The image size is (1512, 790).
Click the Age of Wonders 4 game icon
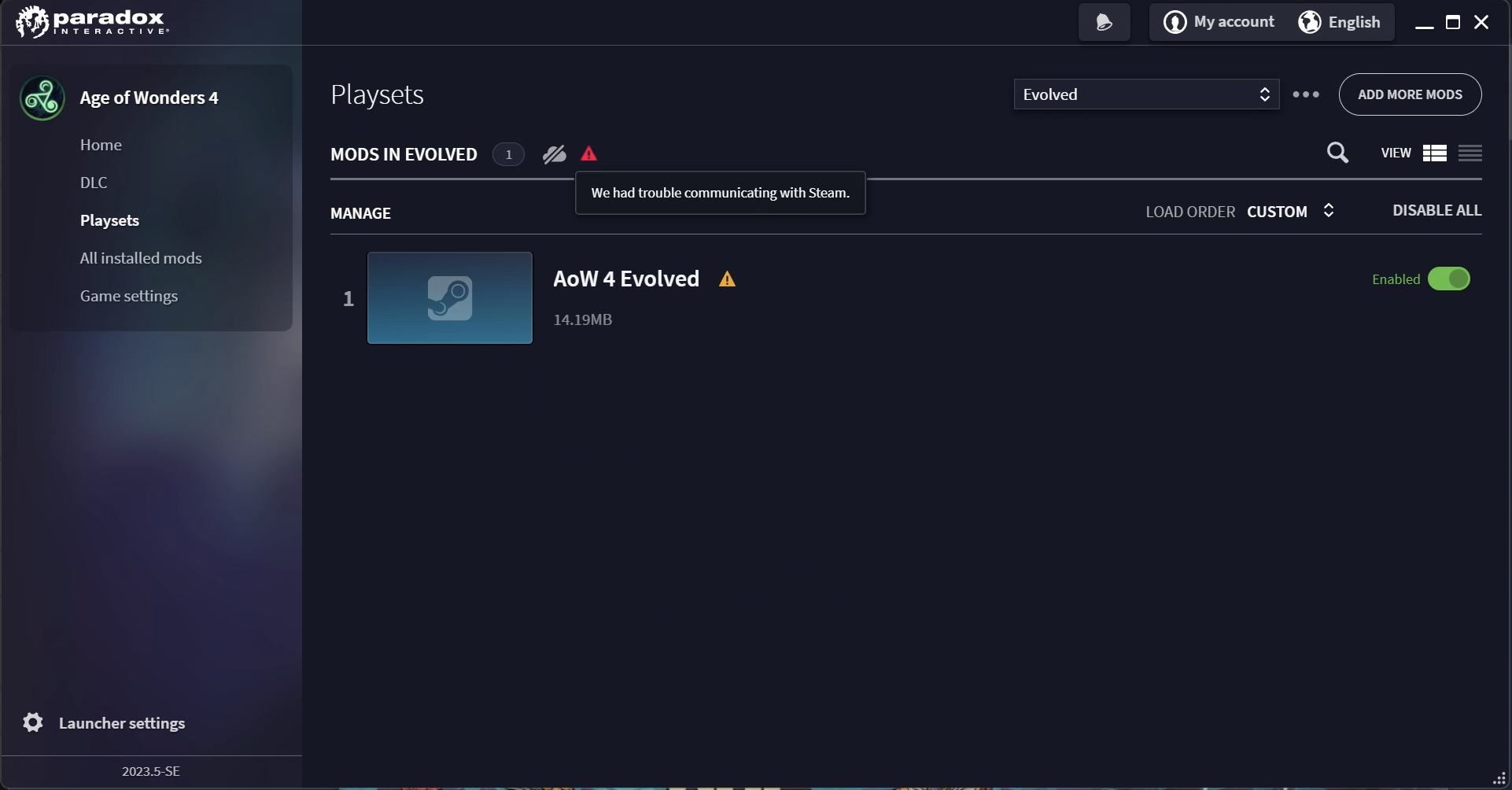pos(42,98)
